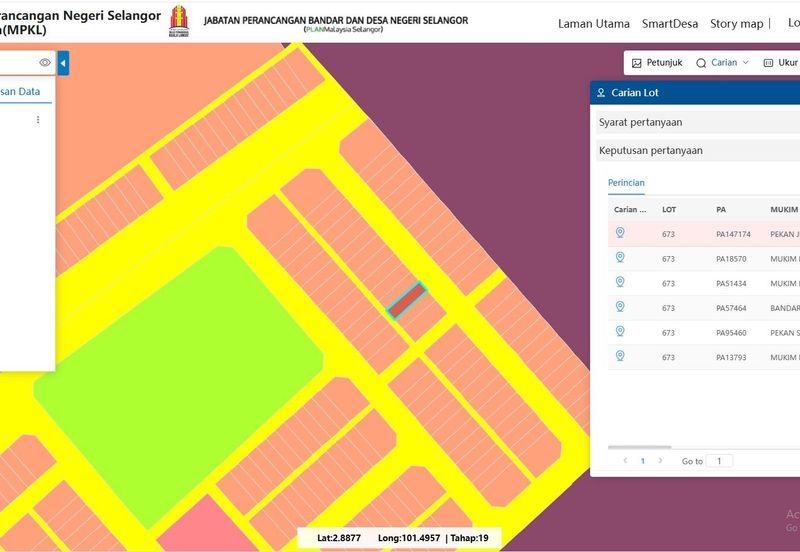Toggle the eye visibility icon in left panel
800x552 pixels.
(45, 63)
